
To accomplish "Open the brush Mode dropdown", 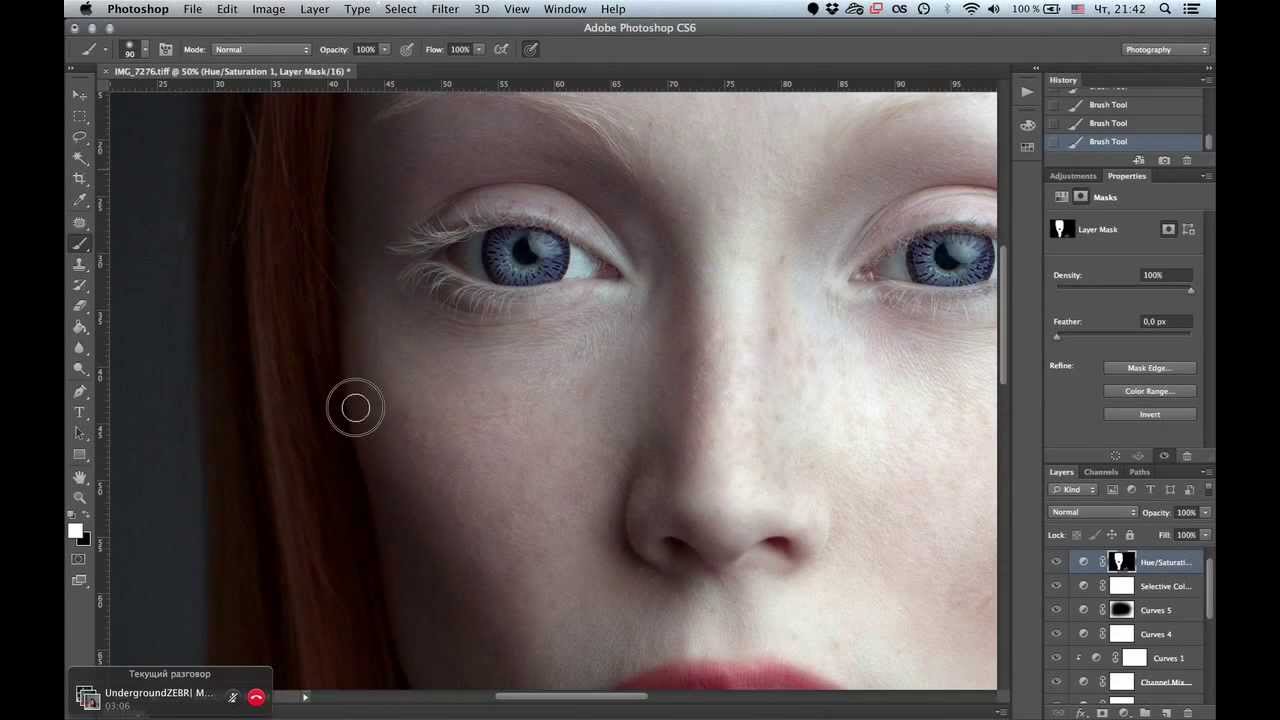I will click(261, 49).
